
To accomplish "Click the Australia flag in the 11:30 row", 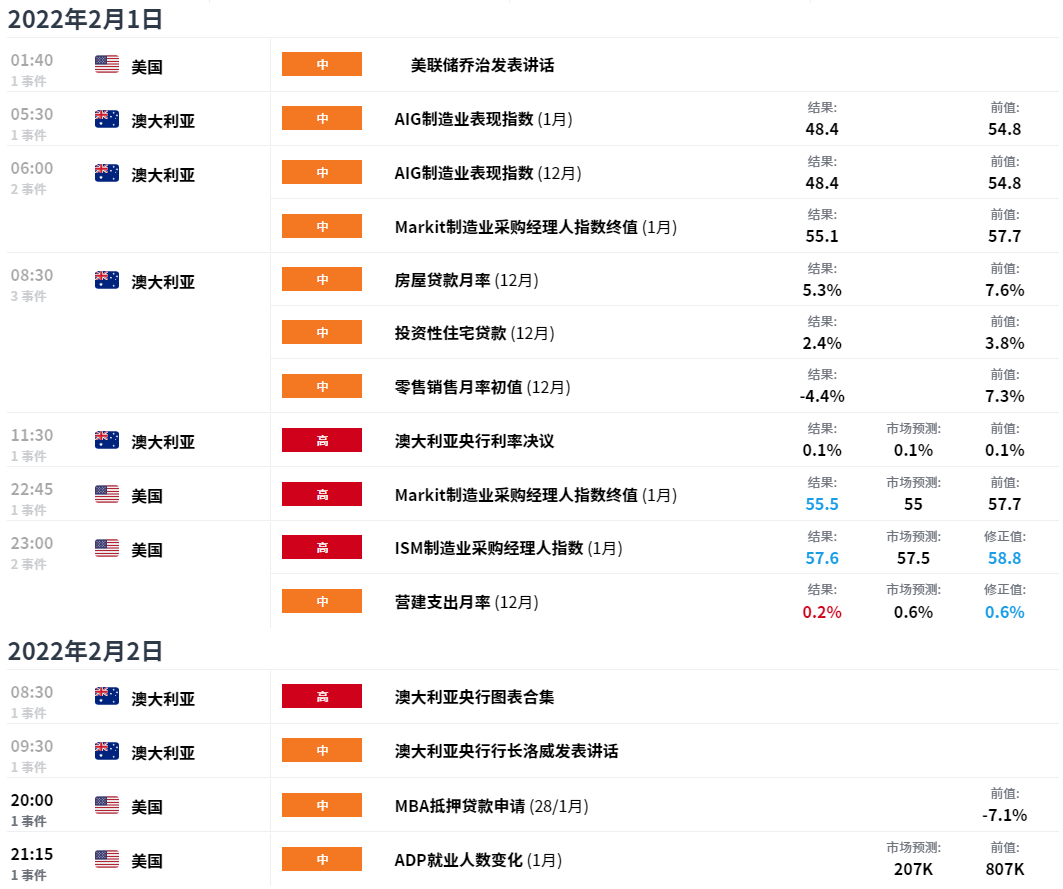I will click(106, 440).
